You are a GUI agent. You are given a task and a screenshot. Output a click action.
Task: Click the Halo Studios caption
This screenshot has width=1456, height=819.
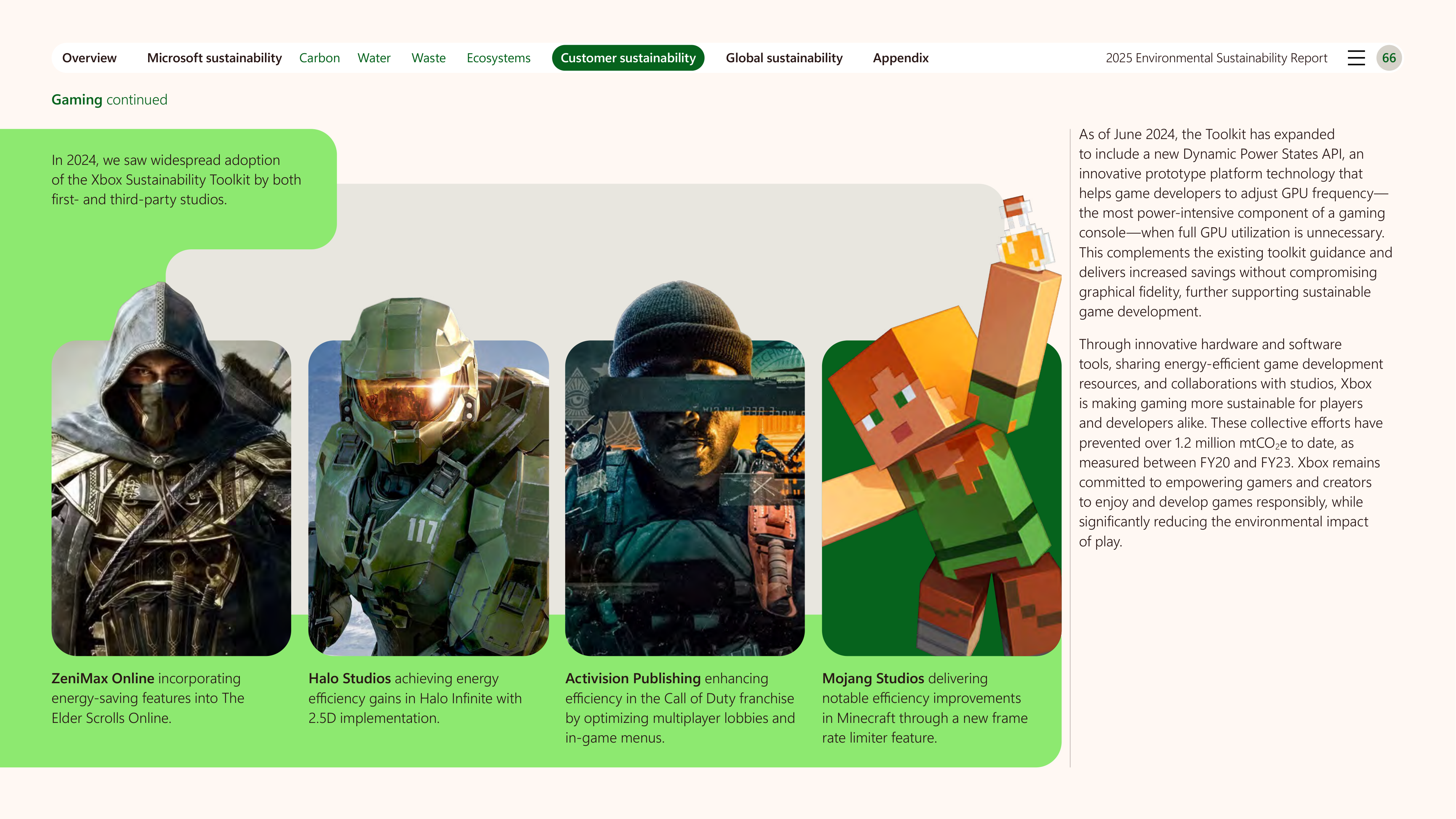click(x=415, y=698)
